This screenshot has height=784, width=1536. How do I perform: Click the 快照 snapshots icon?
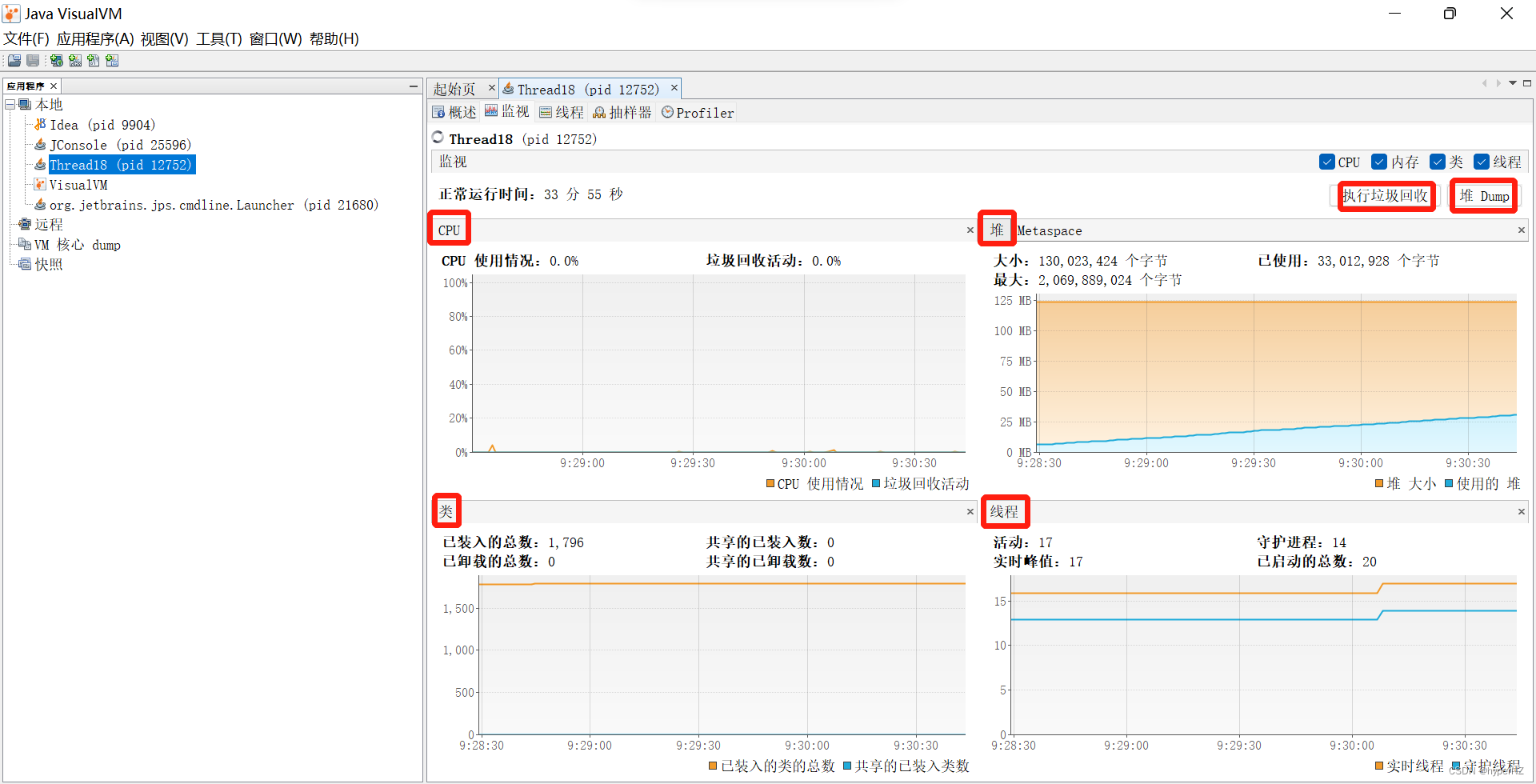point(25,265)
